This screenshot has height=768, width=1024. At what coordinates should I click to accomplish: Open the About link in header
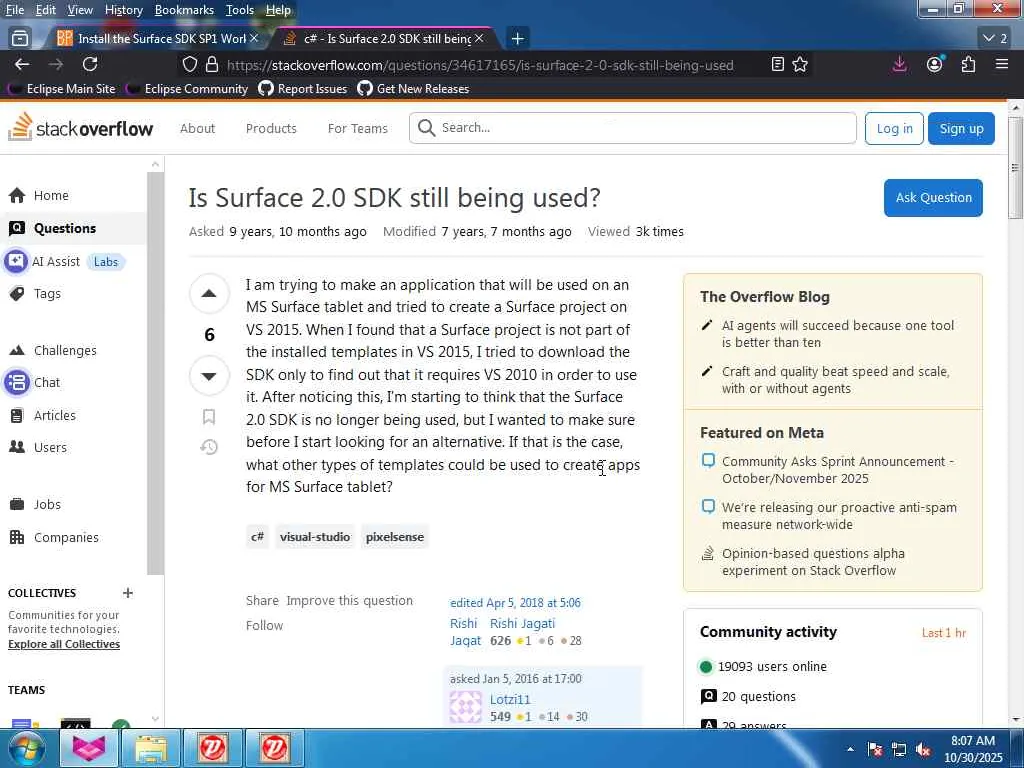[x=197, y=128]
